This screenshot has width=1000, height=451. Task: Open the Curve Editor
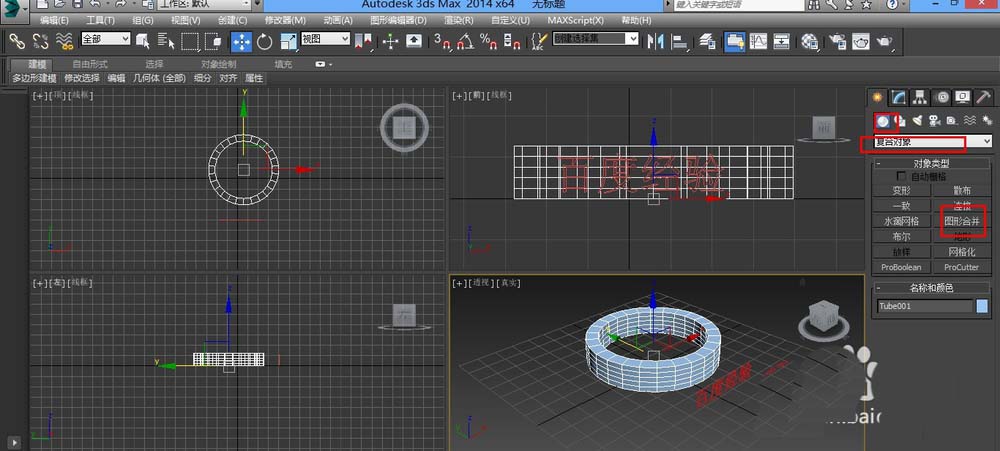(x=758, y=41)
